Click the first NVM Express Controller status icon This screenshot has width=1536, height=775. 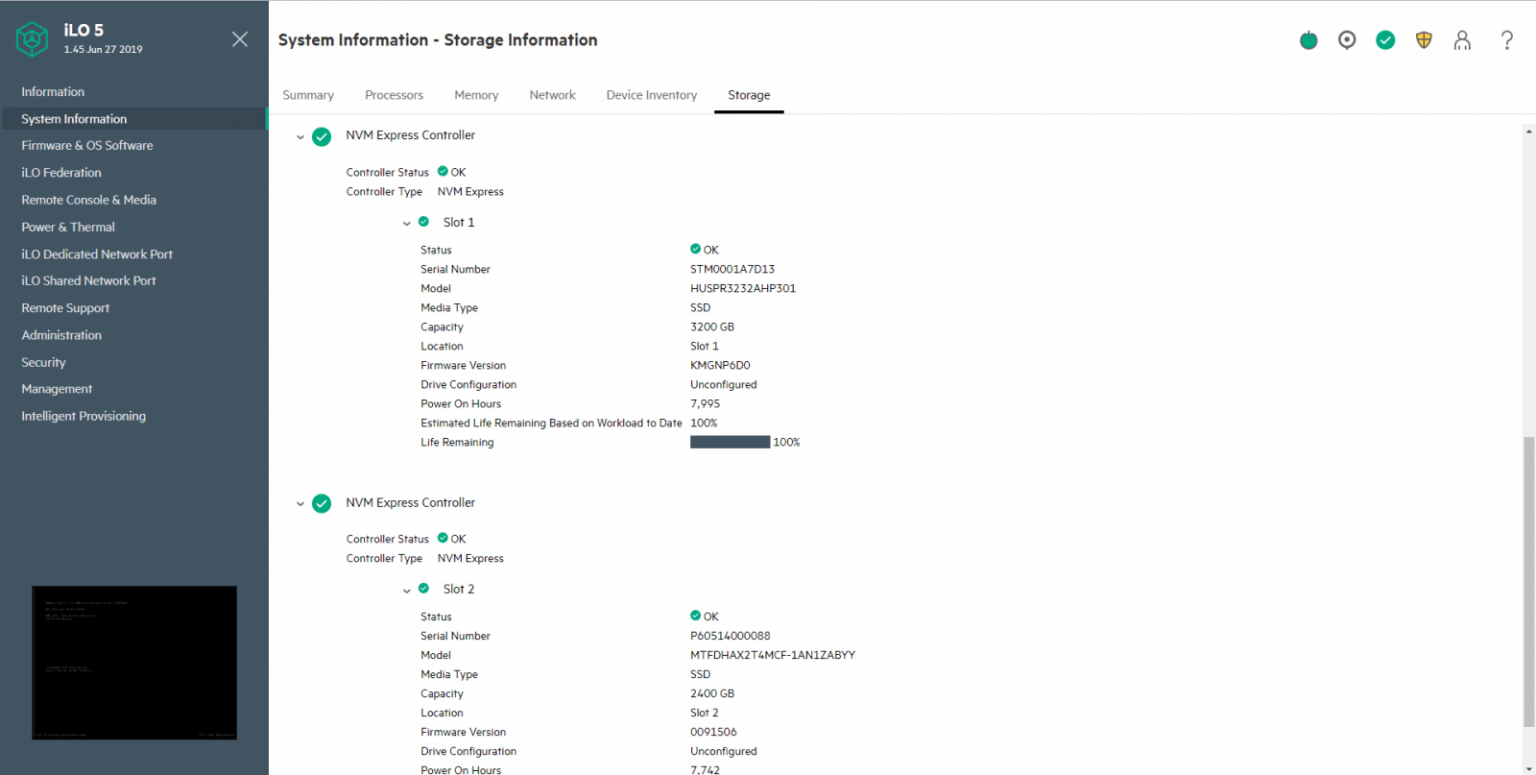click(x=321, y=136)
